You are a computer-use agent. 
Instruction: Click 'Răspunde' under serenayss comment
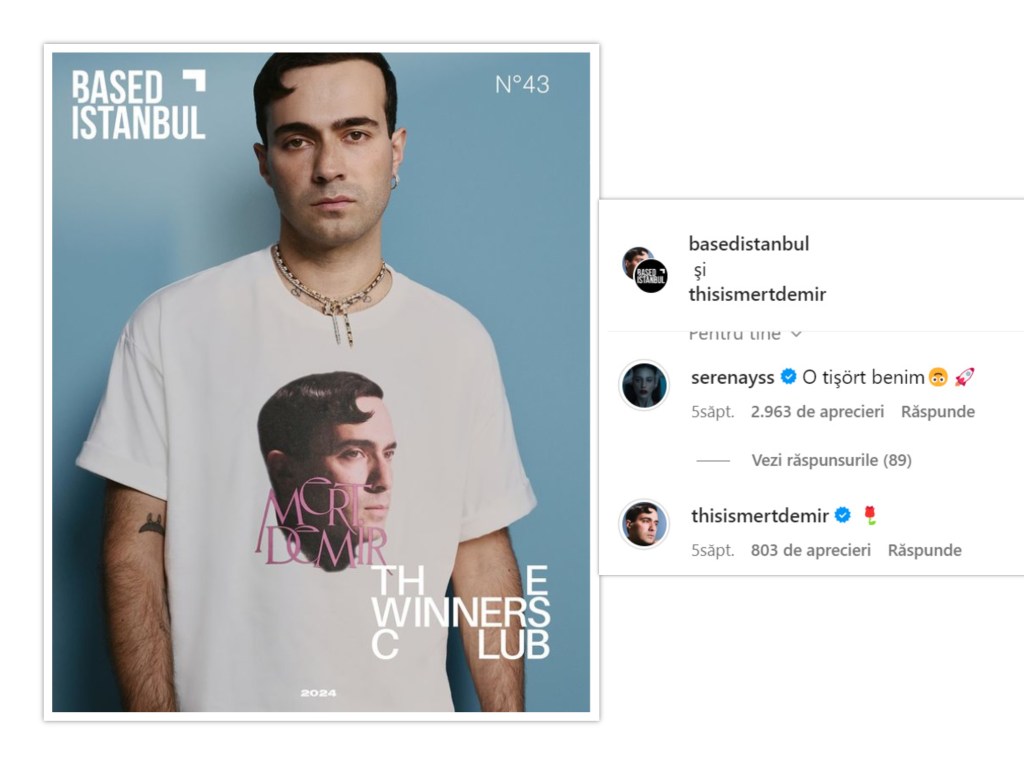(938, 412)
